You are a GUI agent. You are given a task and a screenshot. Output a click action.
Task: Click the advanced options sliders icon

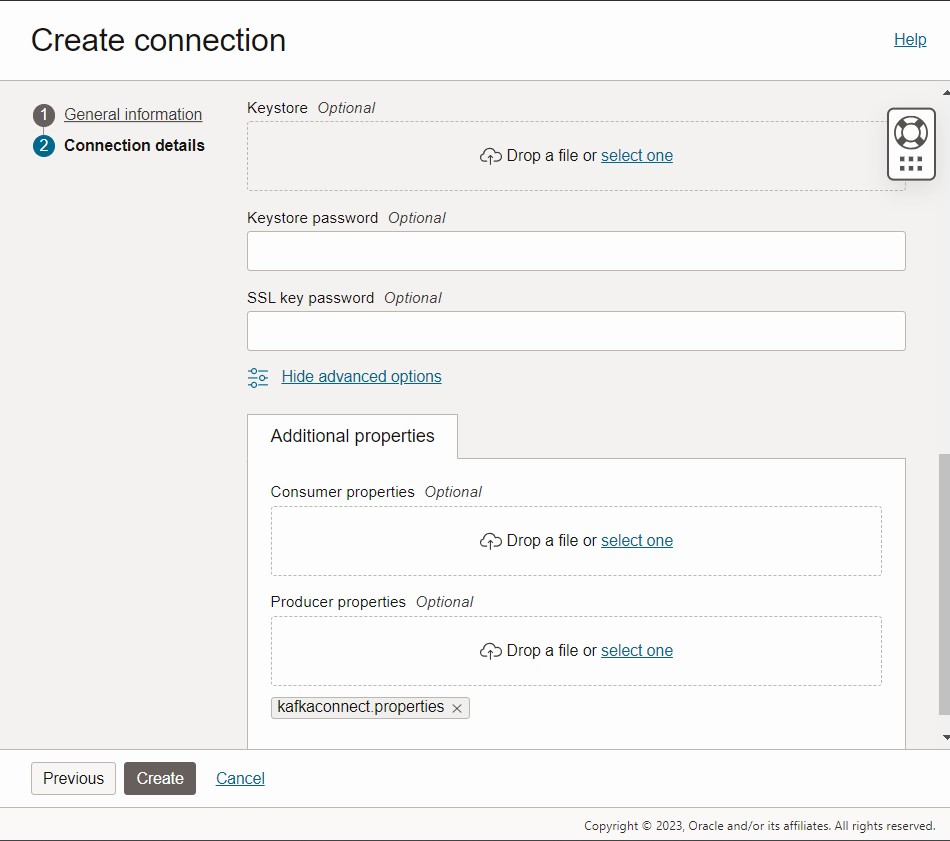tap(258, 377)
